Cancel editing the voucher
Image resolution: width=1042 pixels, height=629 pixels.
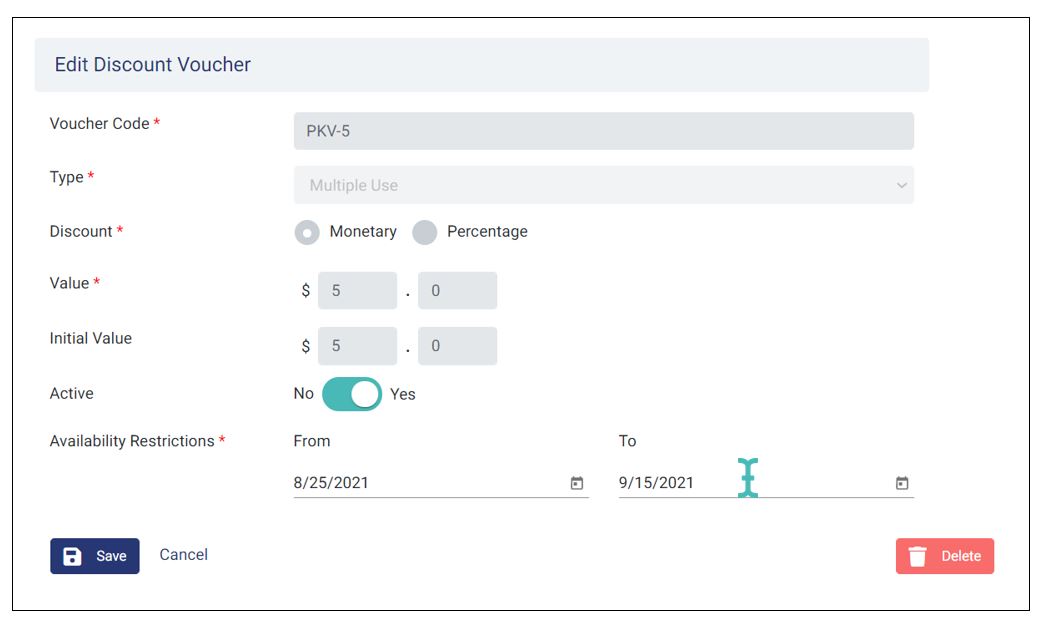click(x=184, y=555)
